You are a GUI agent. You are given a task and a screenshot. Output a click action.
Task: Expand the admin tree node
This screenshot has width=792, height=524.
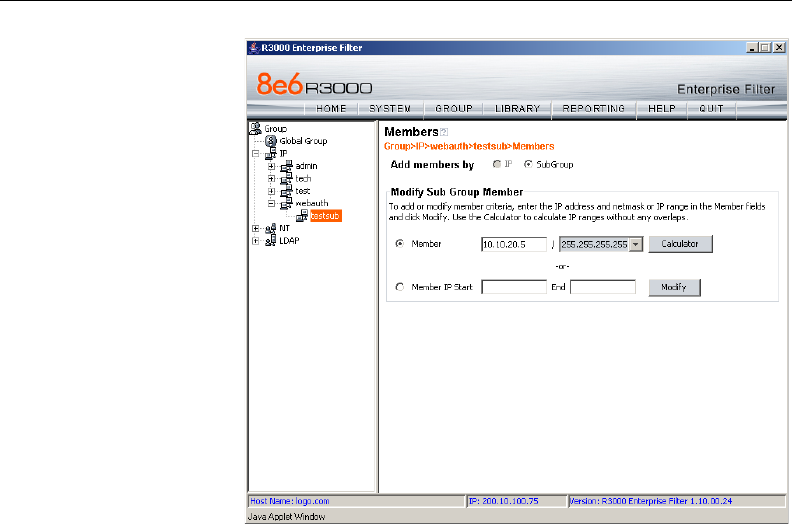[x=272, y=166]
